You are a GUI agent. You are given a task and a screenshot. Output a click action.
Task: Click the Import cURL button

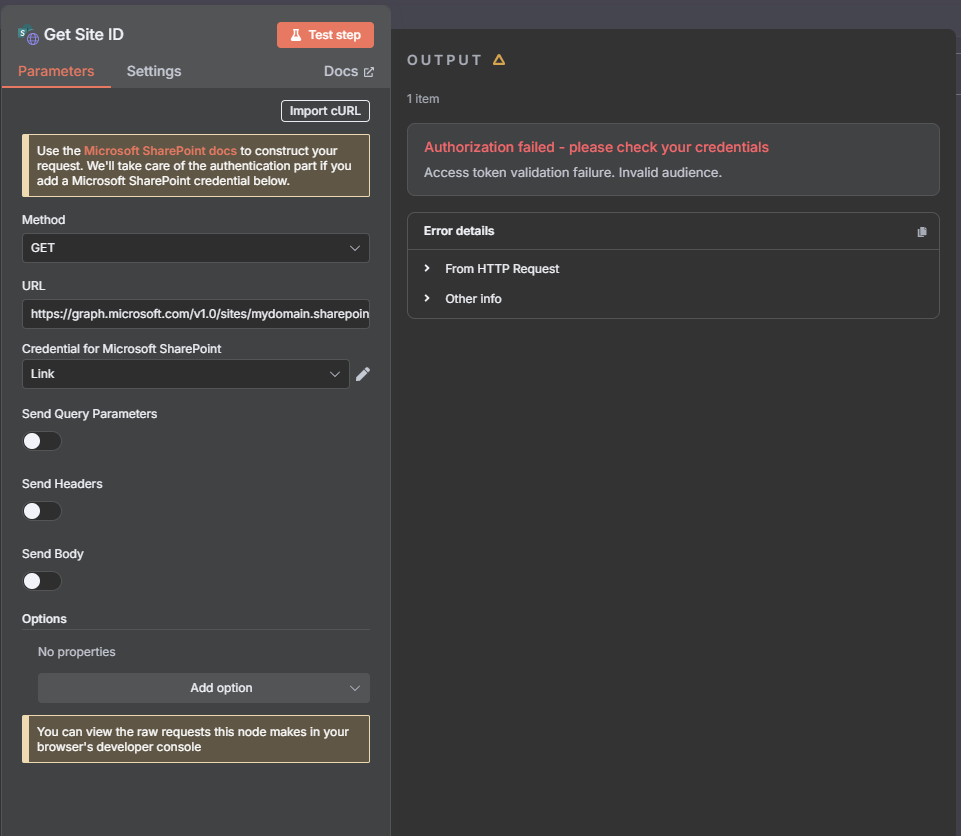point(325,111)
